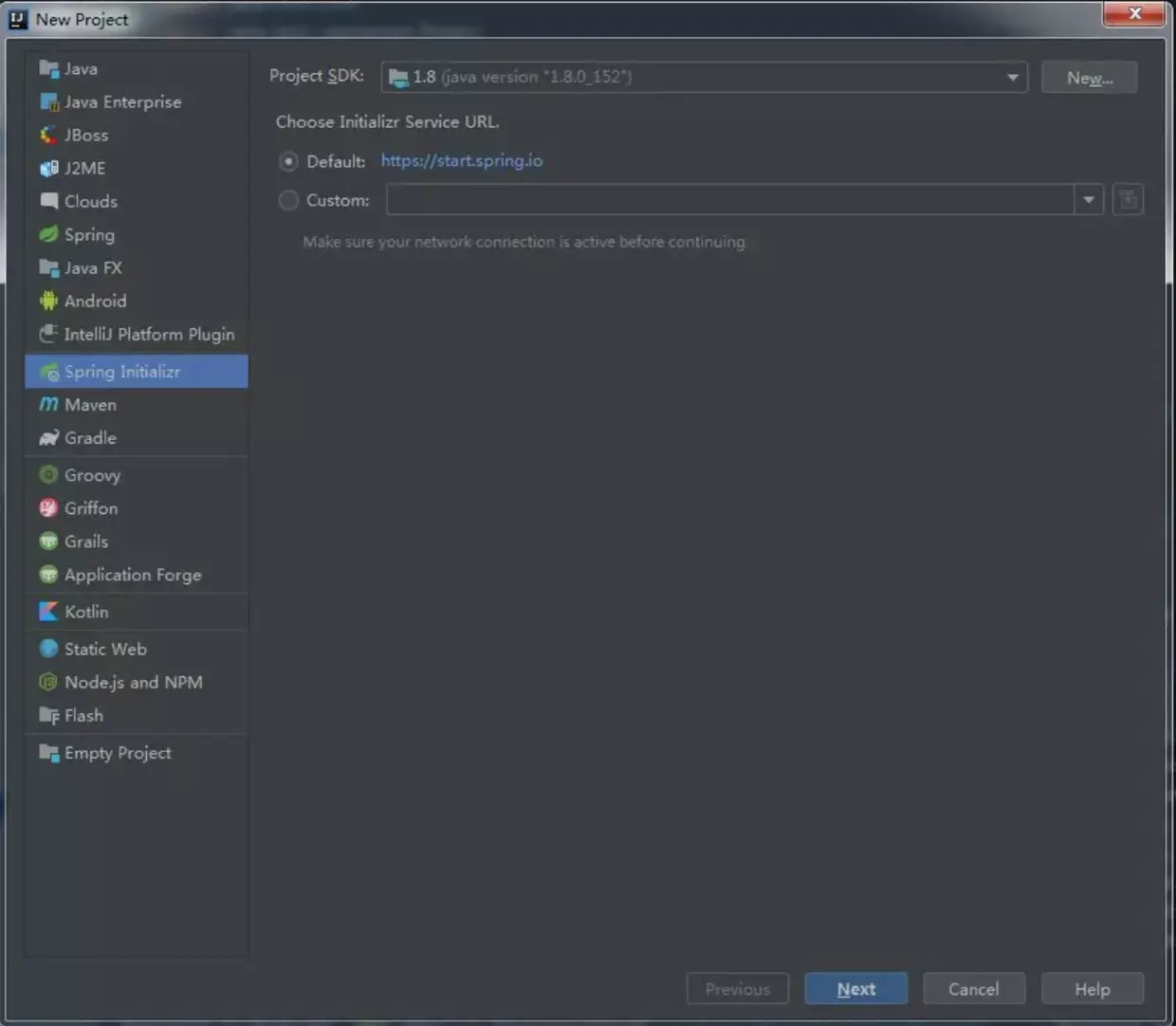This screenshot has width=1176, height=1026.
Task: Click the Android robot icon
Action: pos(48,301)
